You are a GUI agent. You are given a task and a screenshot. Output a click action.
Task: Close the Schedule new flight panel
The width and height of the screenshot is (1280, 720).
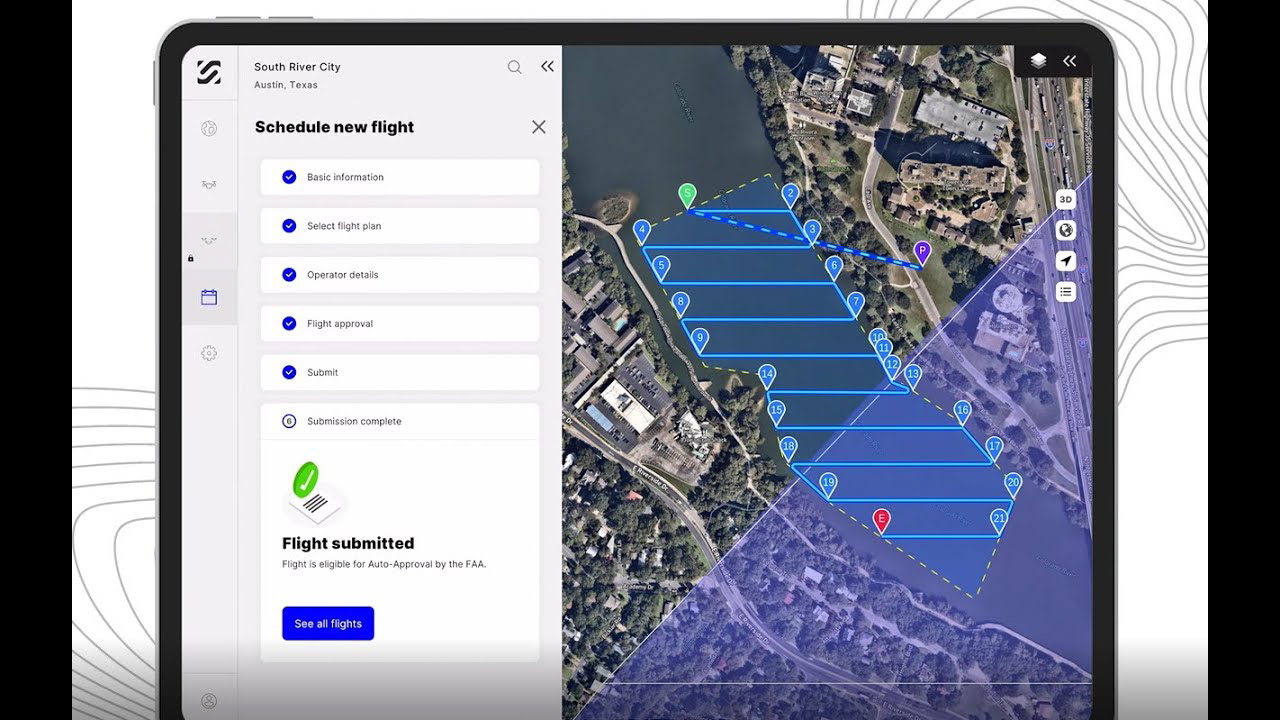point(539,127)
